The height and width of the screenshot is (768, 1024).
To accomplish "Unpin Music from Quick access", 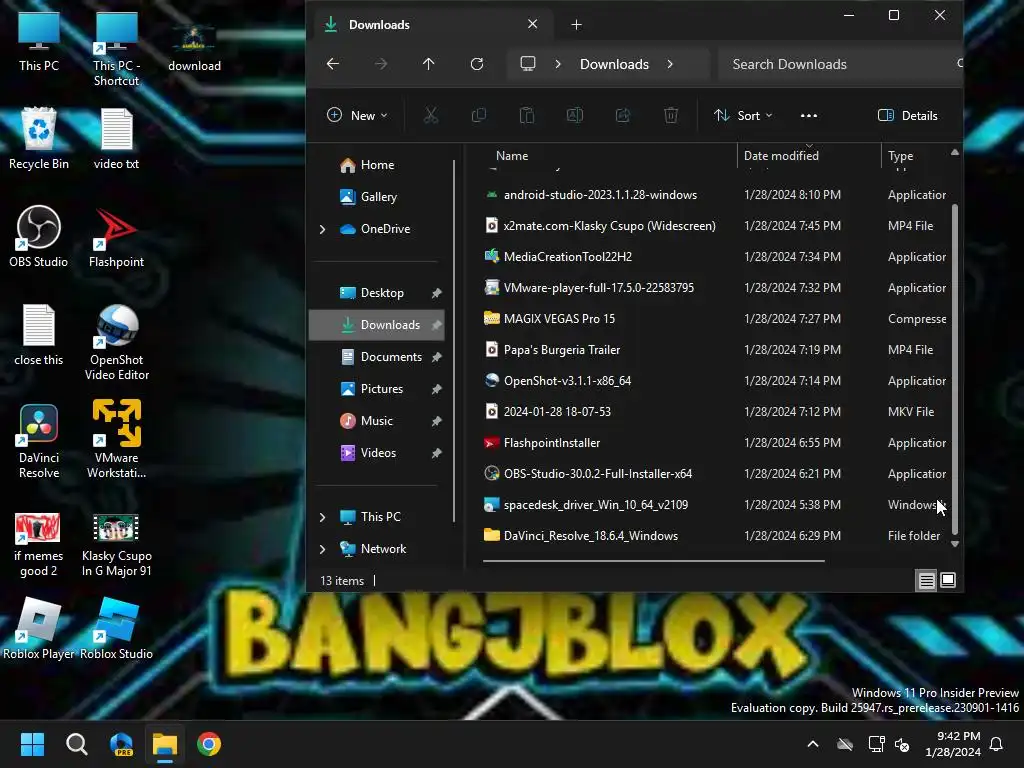I will pyautogui.click(x=436, y=421).
